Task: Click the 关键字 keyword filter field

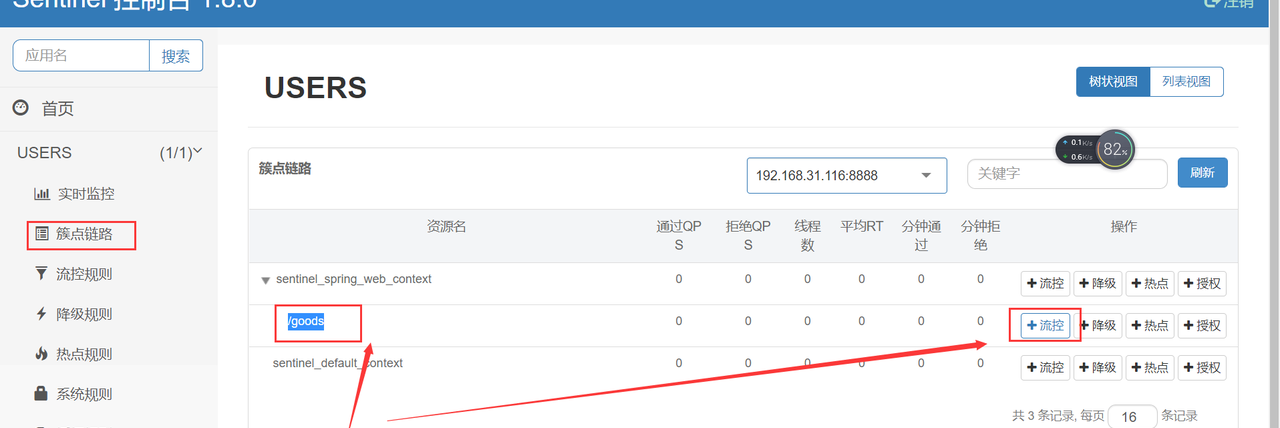Action: click(x=1067, y=173)
